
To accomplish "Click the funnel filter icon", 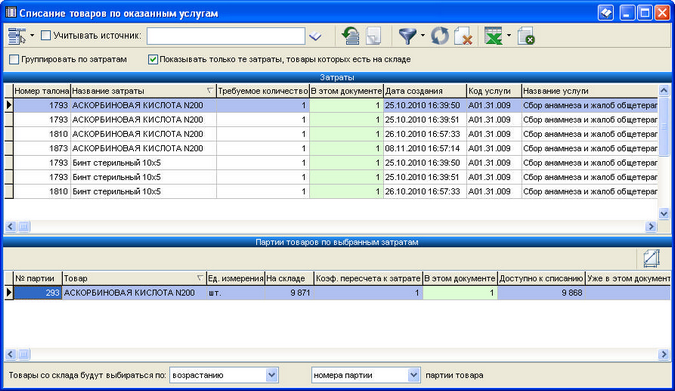I will point(407,36).
